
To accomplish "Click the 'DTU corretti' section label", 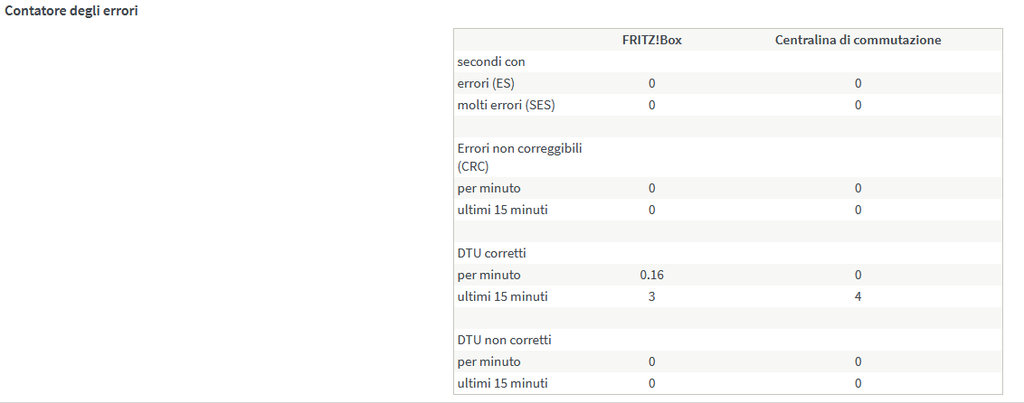I will (493, 253).
